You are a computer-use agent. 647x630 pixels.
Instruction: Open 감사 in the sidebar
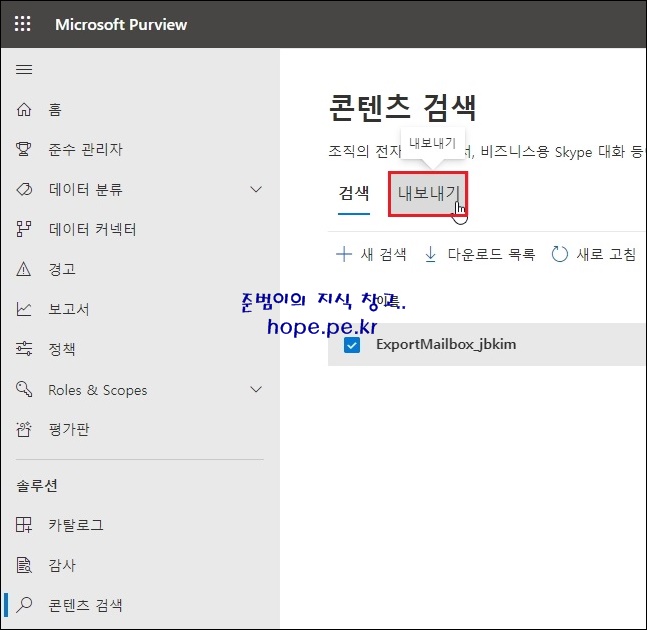pyautogui.click(x=140, y=565)
